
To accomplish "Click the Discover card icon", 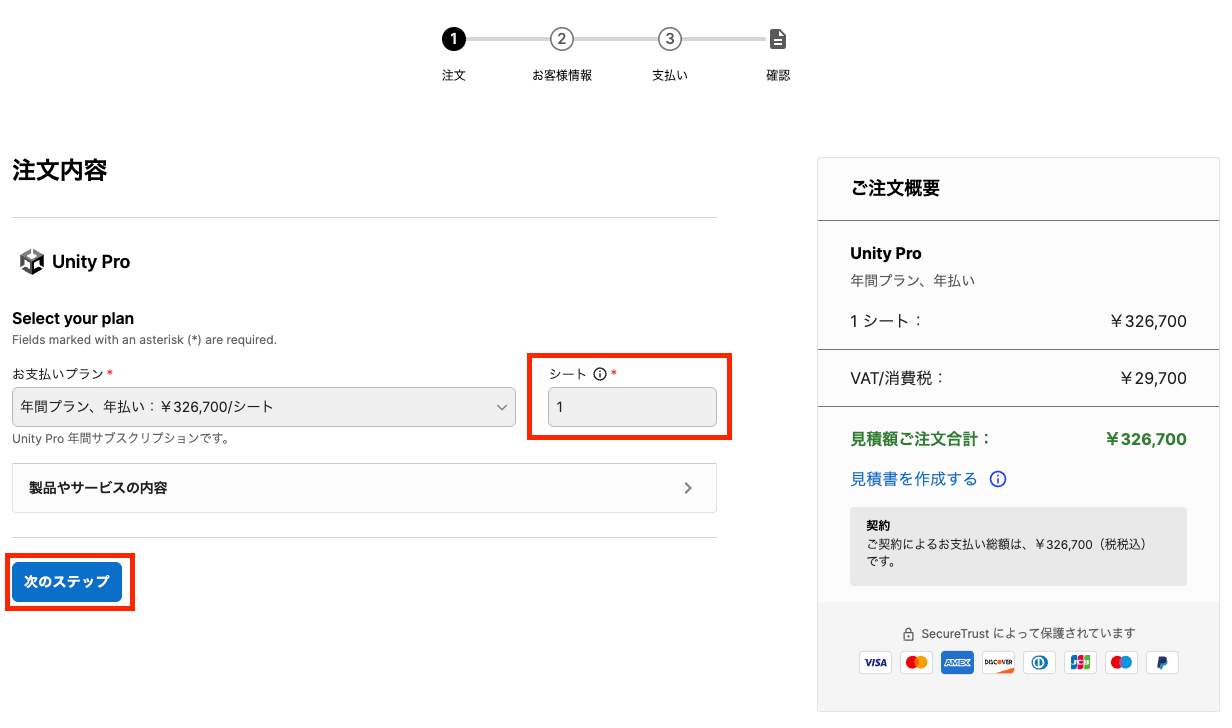I will pos(998,662).
